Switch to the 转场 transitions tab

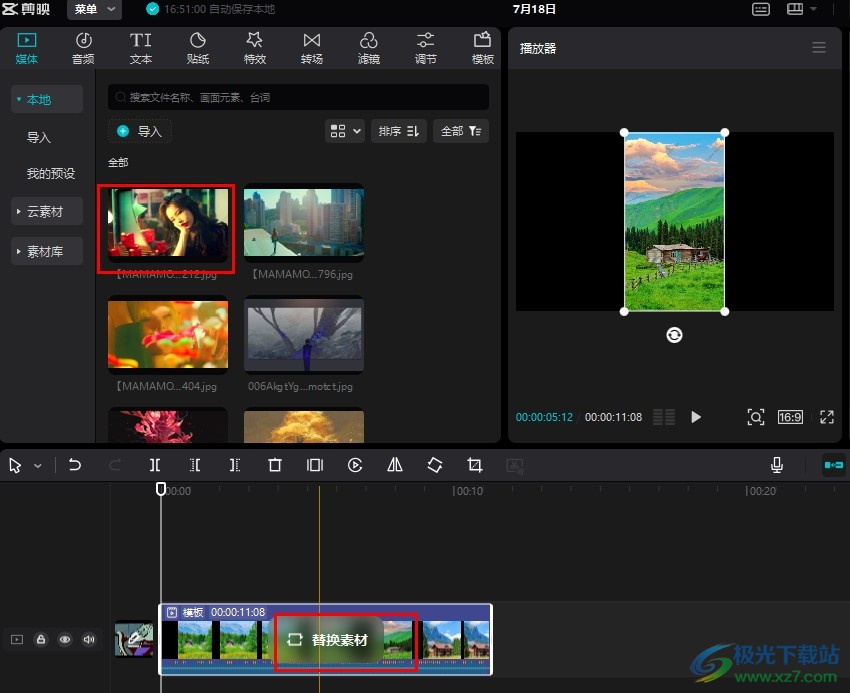tap(312, 48)
